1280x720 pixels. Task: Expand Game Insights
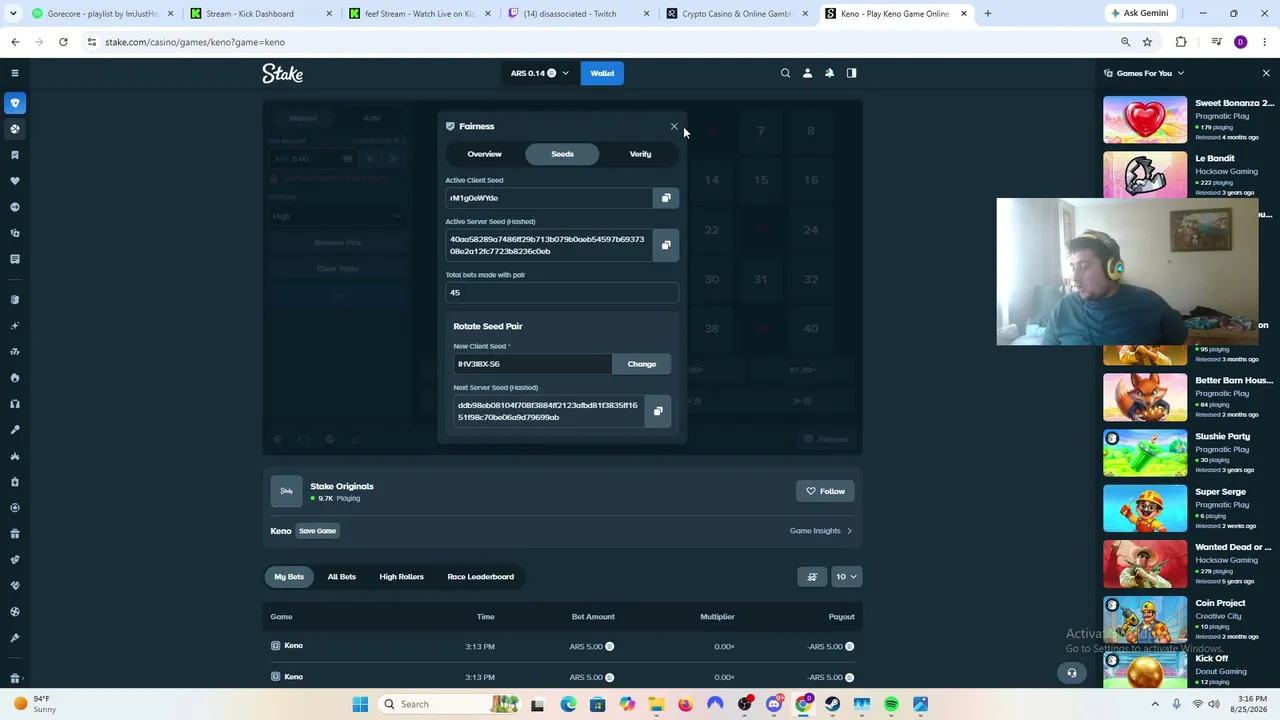pos(821,531)
